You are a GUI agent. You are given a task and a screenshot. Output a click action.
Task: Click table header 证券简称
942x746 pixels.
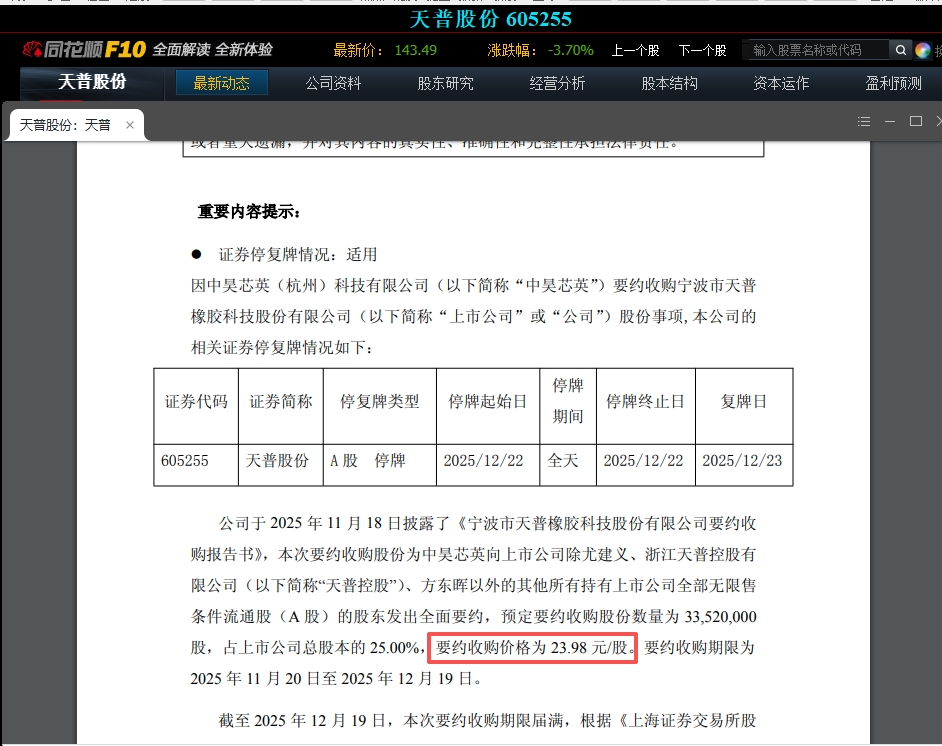[281, 401]
